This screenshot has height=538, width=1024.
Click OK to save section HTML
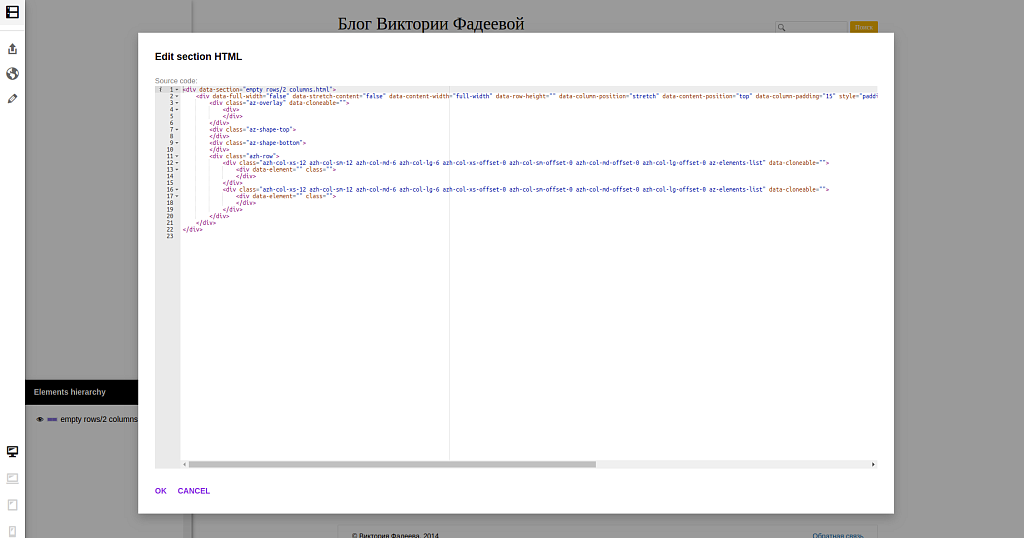click(x=161, y=491)
